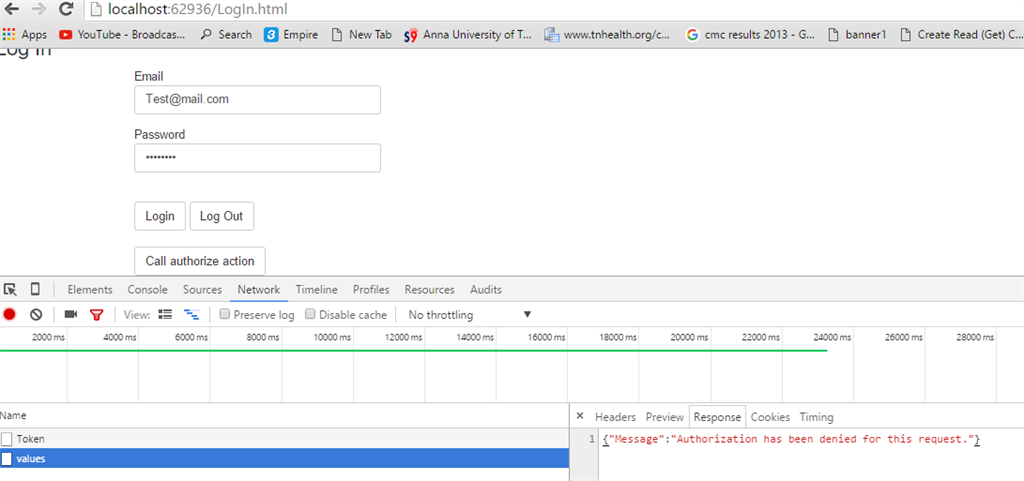Screen dimensions: 1024x481
Task: Select the Network tab
Action: [x=259, y=290]
